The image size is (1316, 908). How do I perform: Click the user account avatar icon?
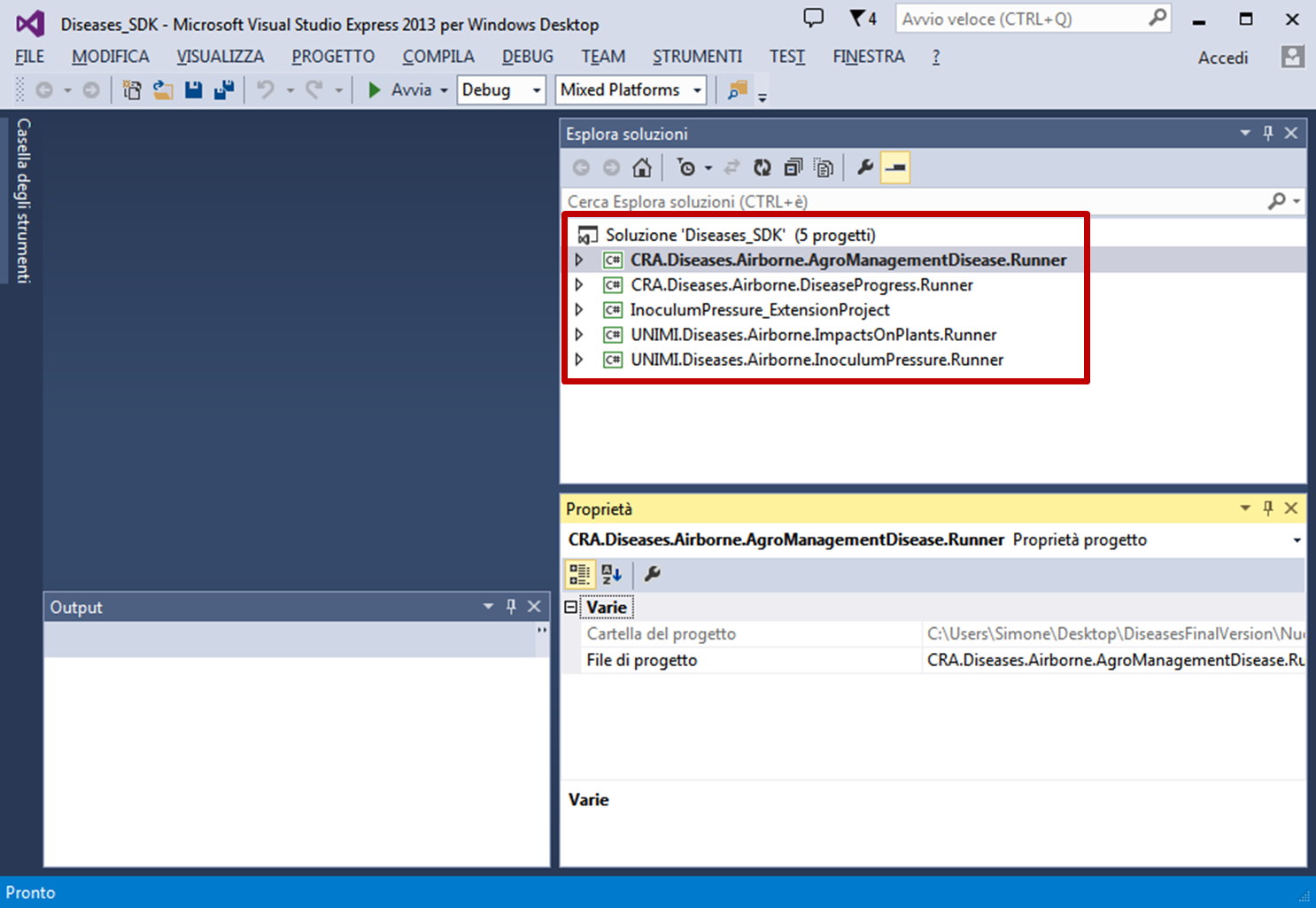click(x=1292, y=57)
